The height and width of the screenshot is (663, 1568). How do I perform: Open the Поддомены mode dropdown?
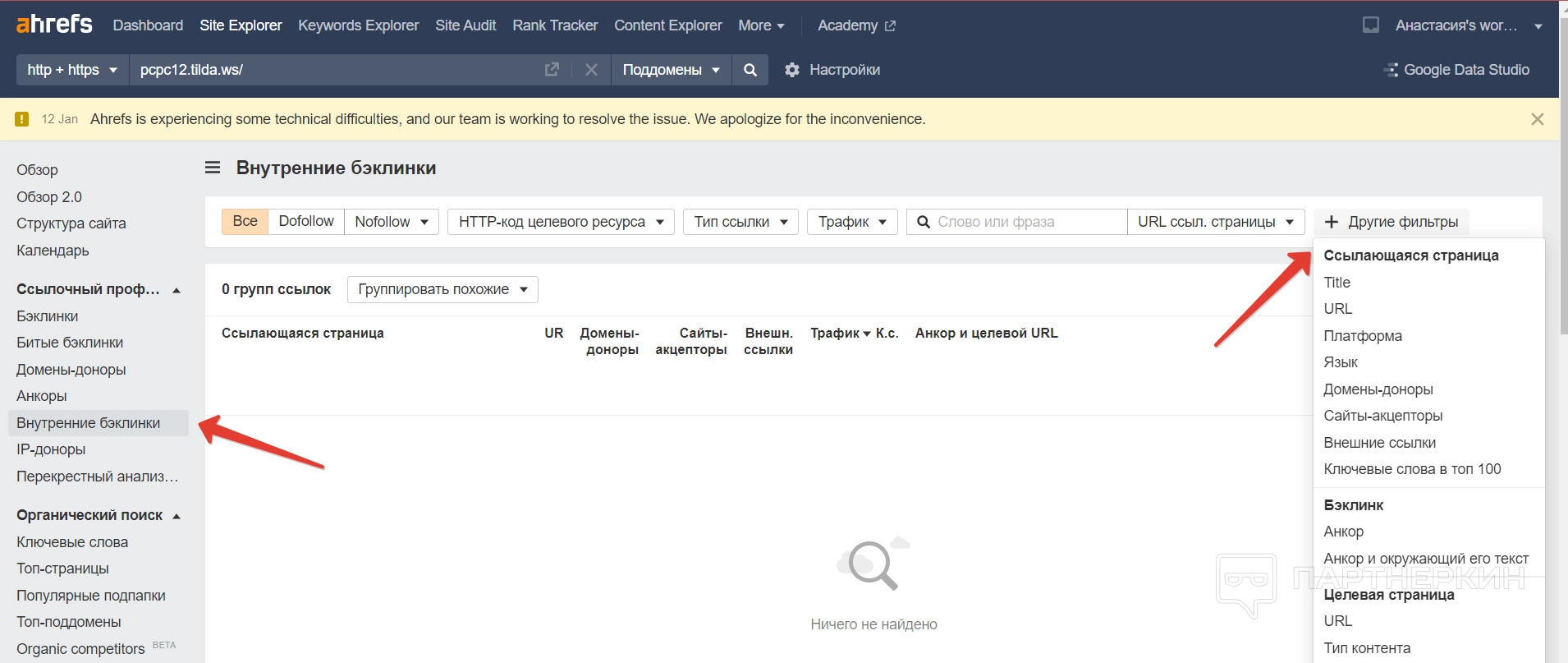coord(671,70)
